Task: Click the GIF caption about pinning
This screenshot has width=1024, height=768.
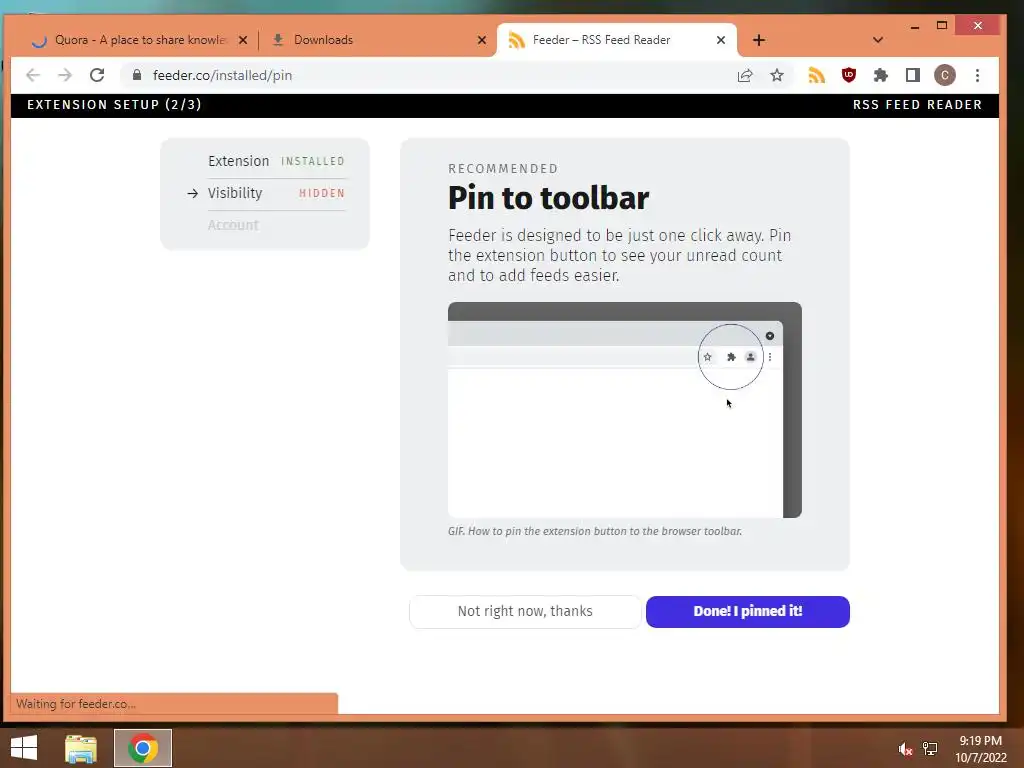Action: [595, 531]
